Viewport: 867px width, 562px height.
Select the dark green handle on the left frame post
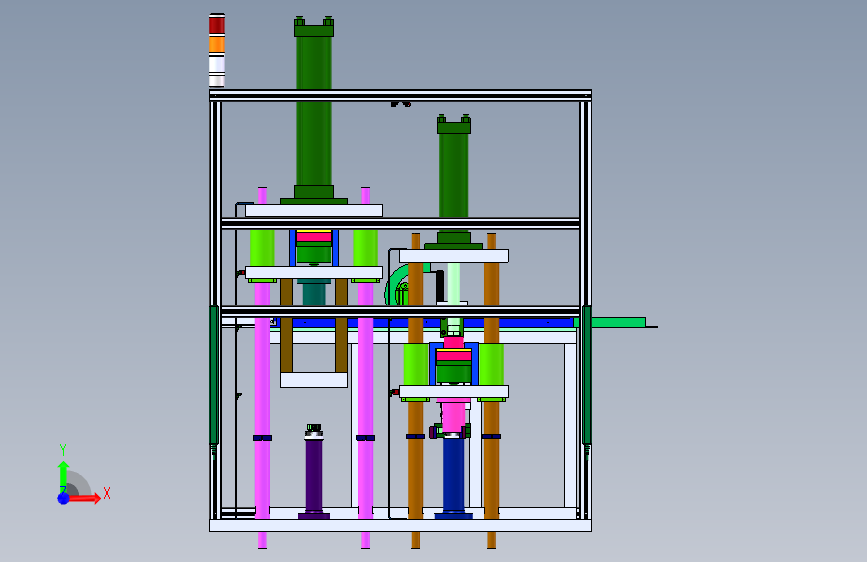coord(213,375)
